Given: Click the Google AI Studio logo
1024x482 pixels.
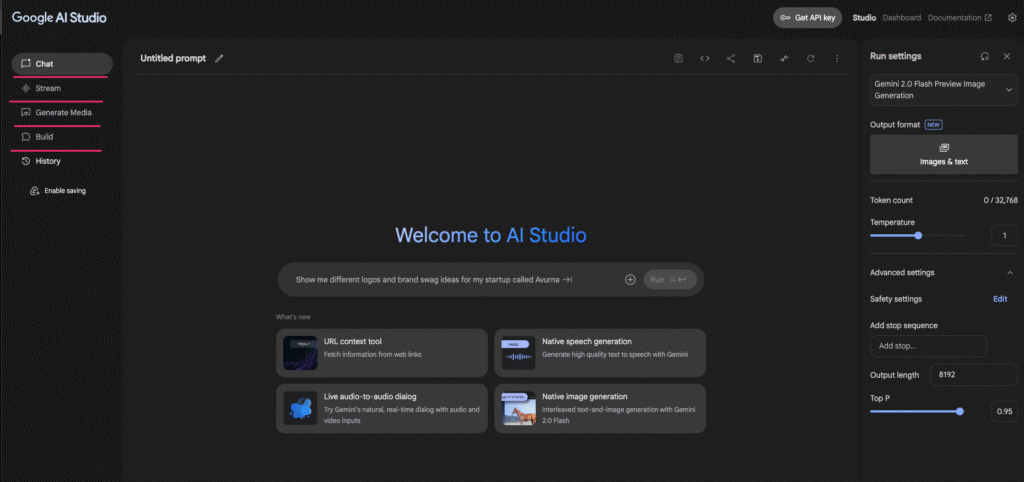Looking at the screenshot, I should click(x=59, y=18).
